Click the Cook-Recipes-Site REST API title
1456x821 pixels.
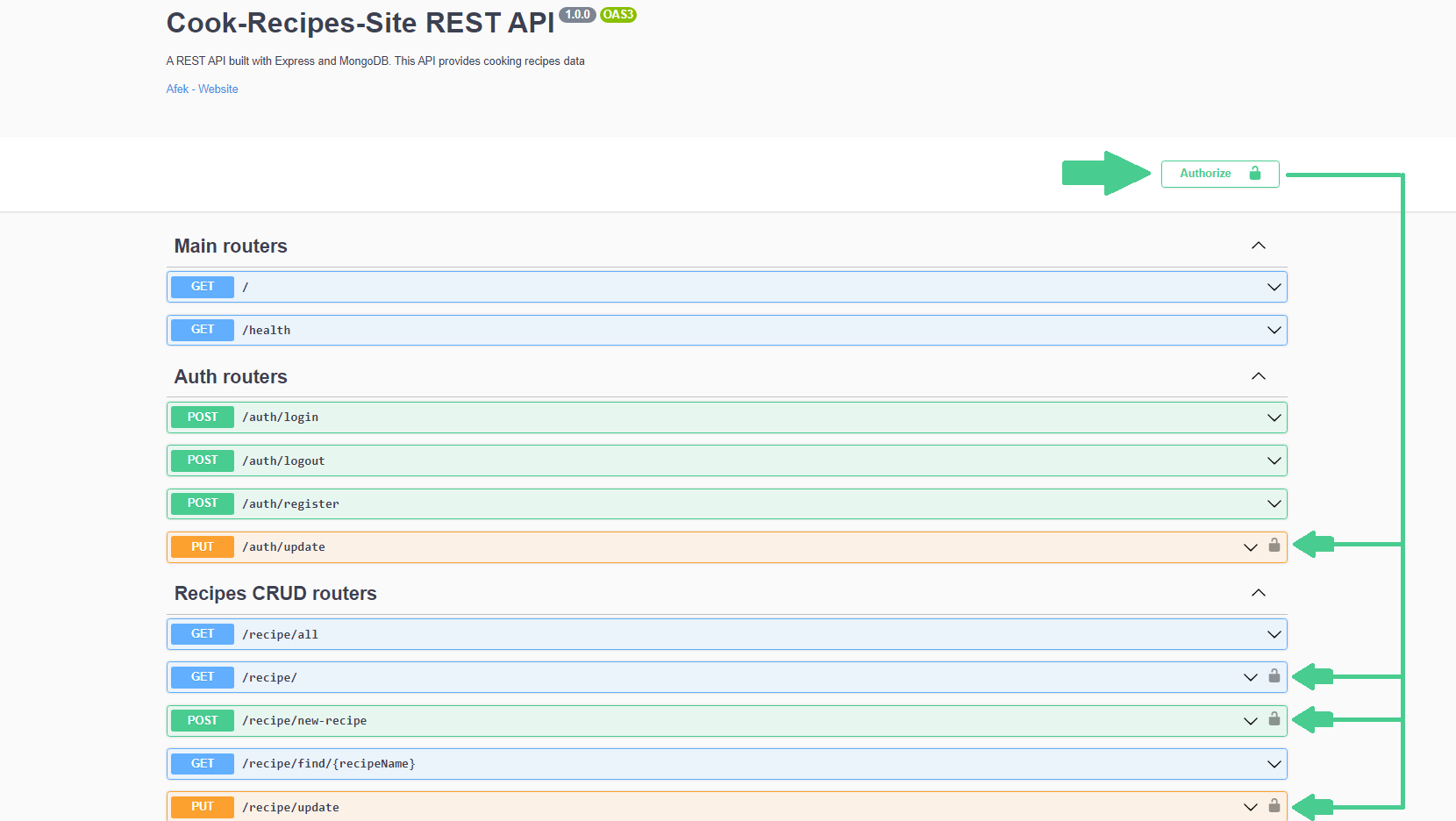(x=360, y=23)
